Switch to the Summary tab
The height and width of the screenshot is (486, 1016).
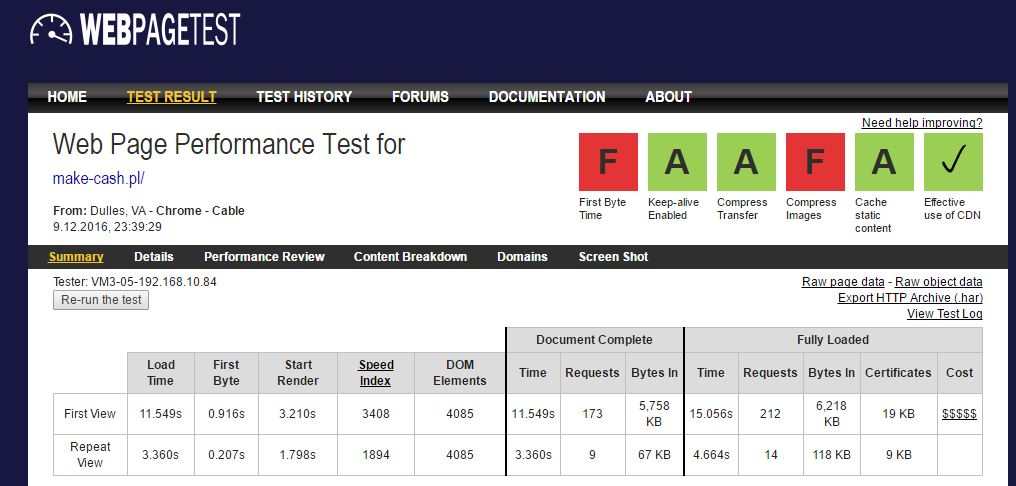pyautogui.click(x=76, y=257)
